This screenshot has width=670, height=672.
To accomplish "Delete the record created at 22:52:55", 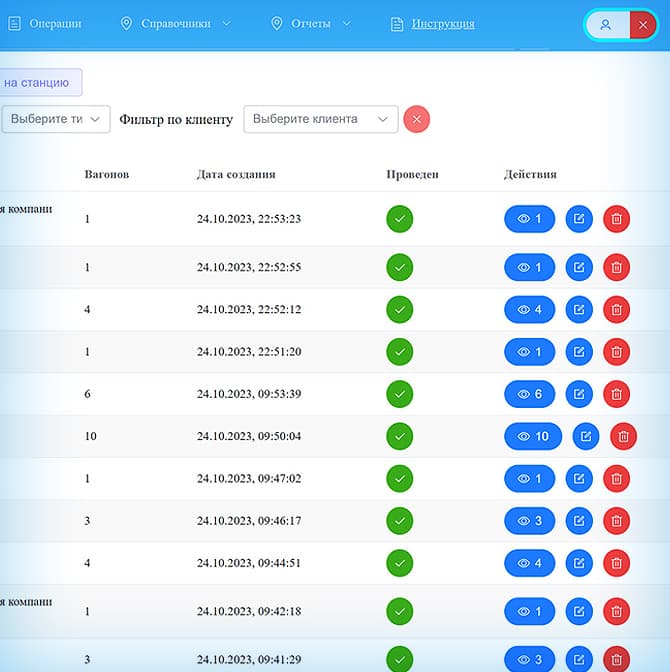I will coord(616,268).
